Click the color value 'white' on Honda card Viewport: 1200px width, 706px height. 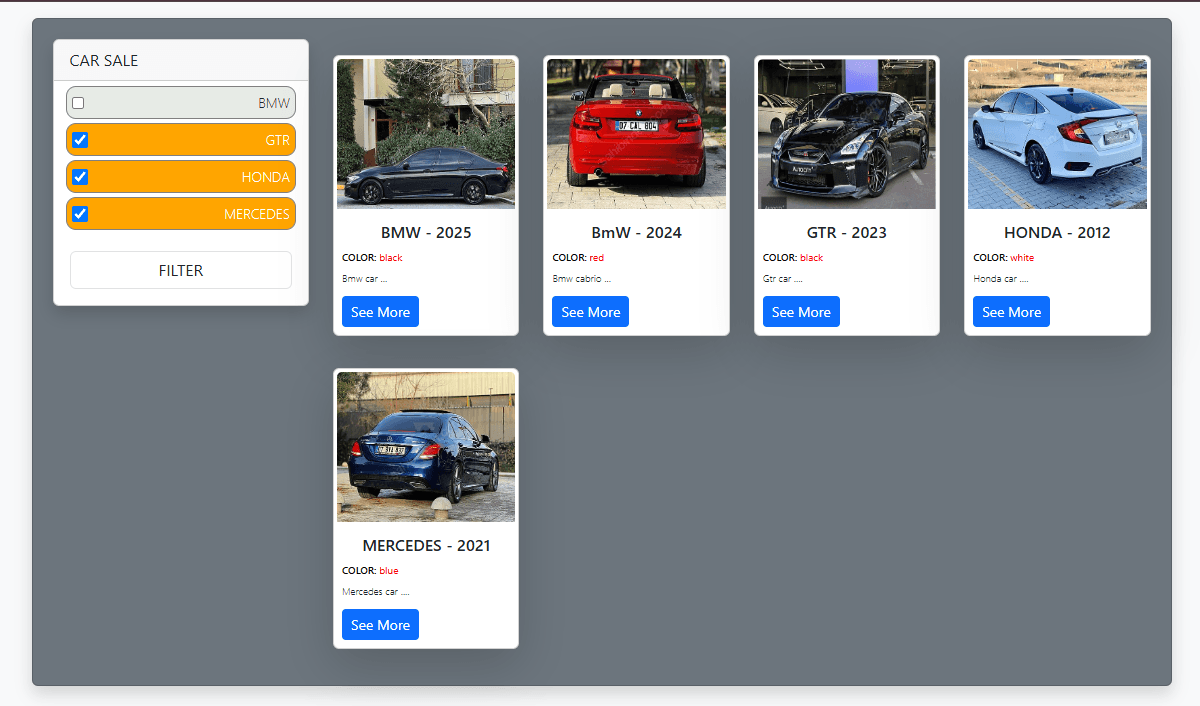coord(1022,258)
